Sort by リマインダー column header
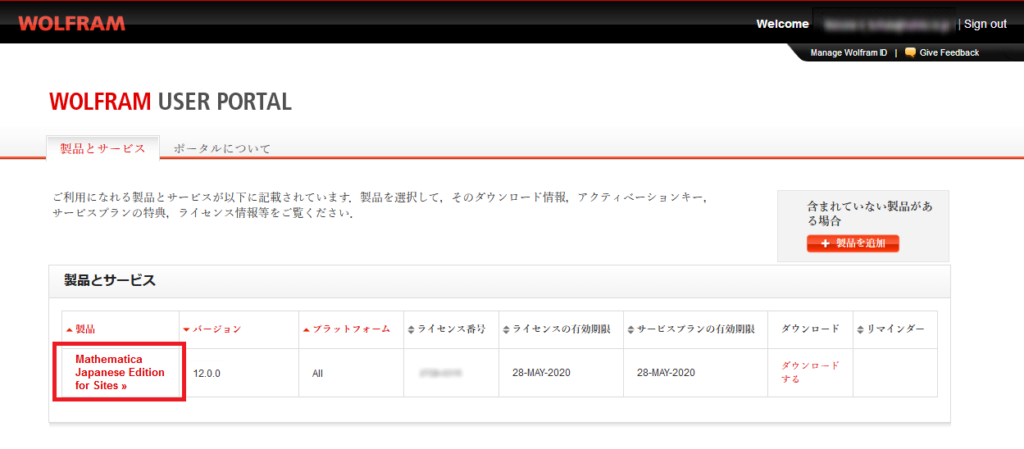This screenshot has height=449, width=1024. click(892, 329)
